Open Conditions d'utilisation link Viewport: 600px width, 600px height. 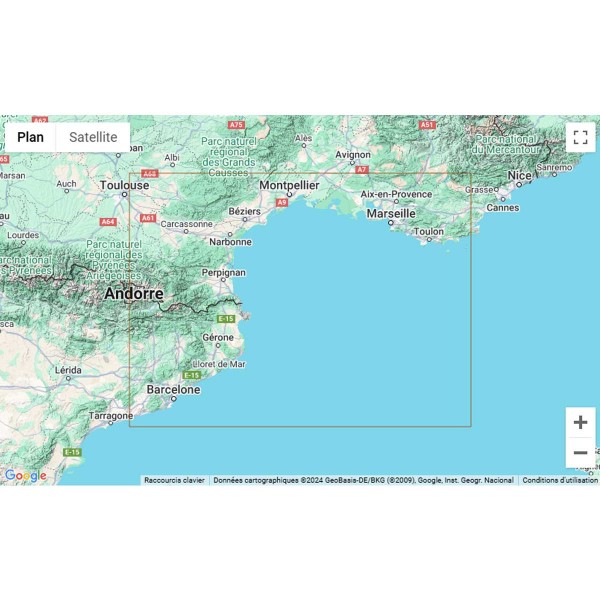coord(559,480)
